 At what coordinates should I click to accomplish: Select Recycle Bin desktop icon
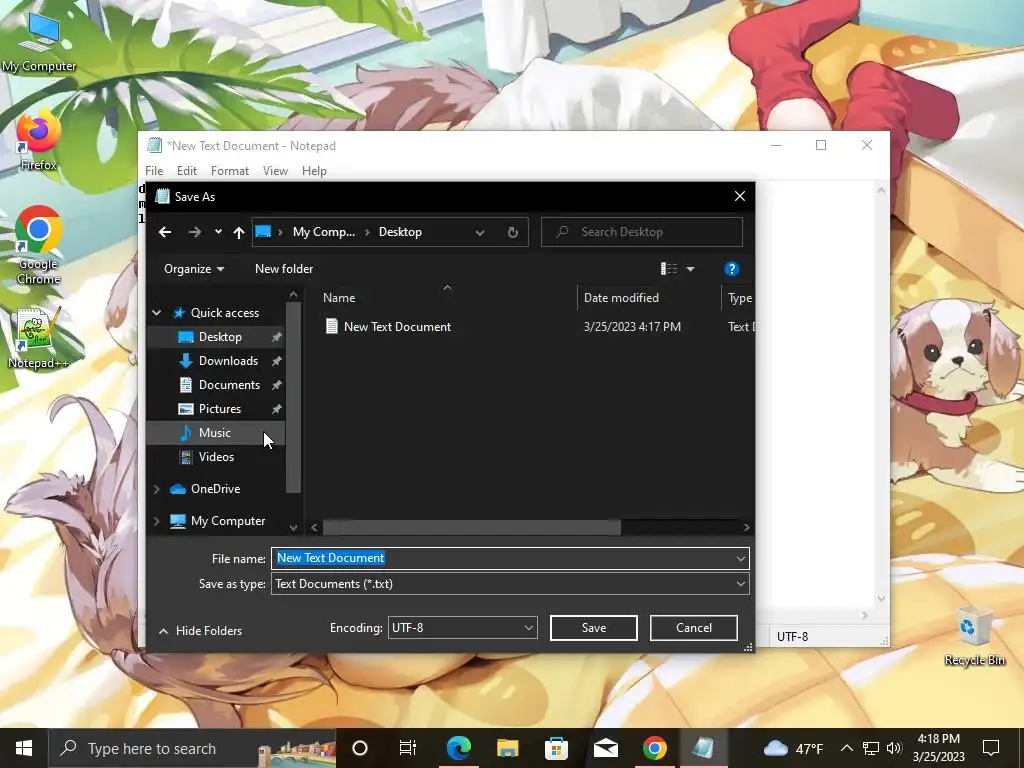pos(974,636)
